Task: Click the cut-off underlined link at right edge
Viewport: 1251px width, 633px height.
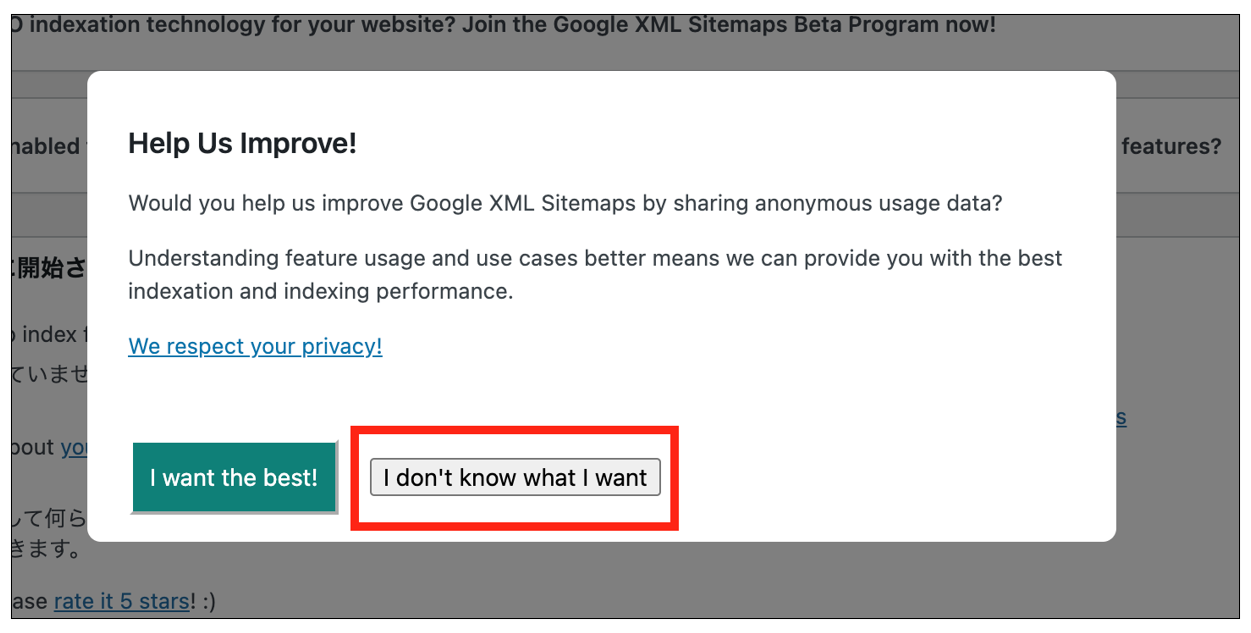Action: click(x=1121, y=417)
